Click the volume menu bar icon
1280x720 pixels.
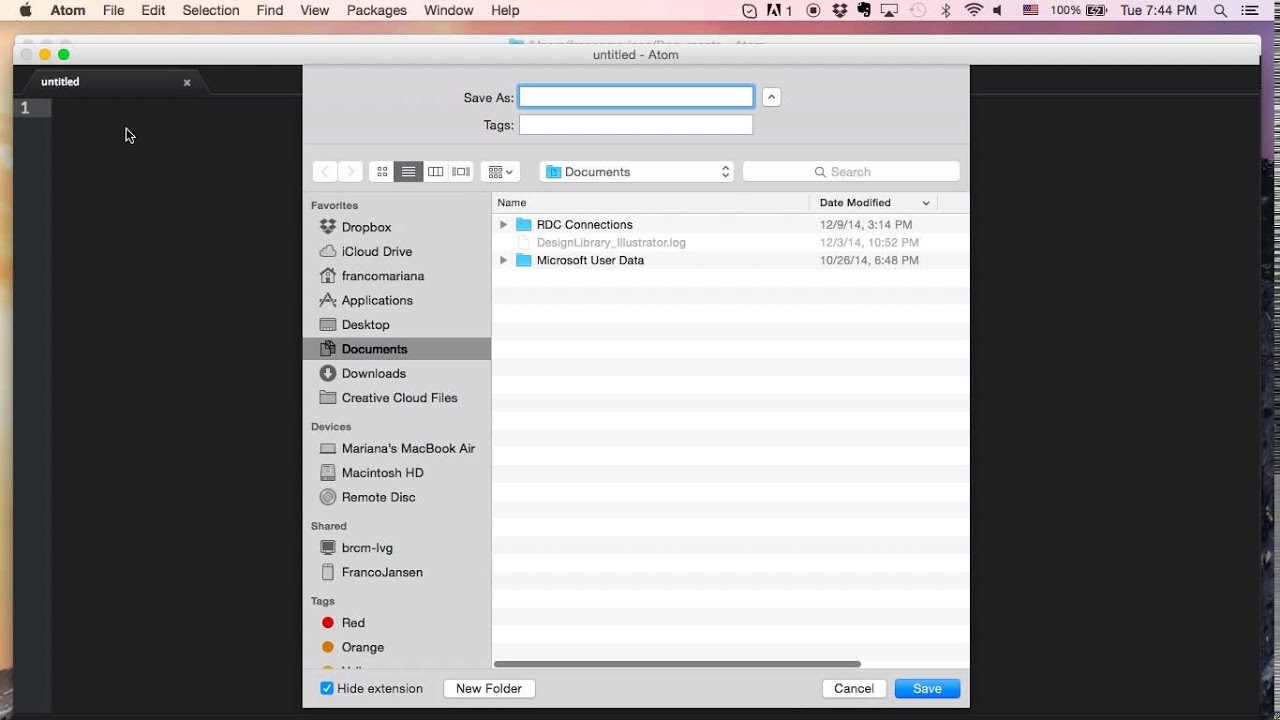pos(999,10)
